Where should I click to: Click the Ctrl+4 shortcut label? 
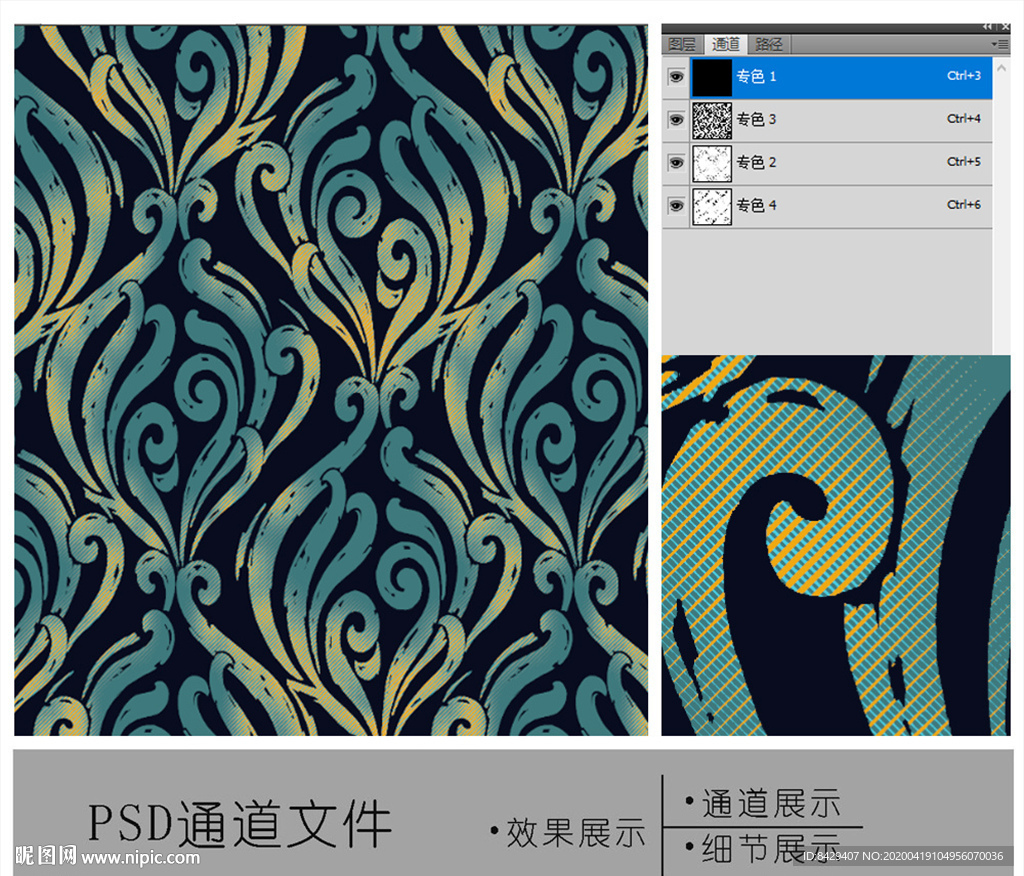[x=964, y=119]
